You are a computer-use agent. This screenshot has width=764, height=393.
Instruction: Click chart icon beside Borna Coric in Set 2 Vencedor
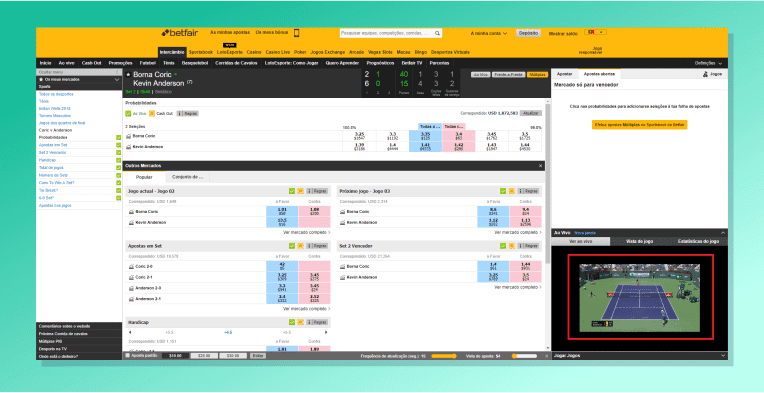(342, 266)
